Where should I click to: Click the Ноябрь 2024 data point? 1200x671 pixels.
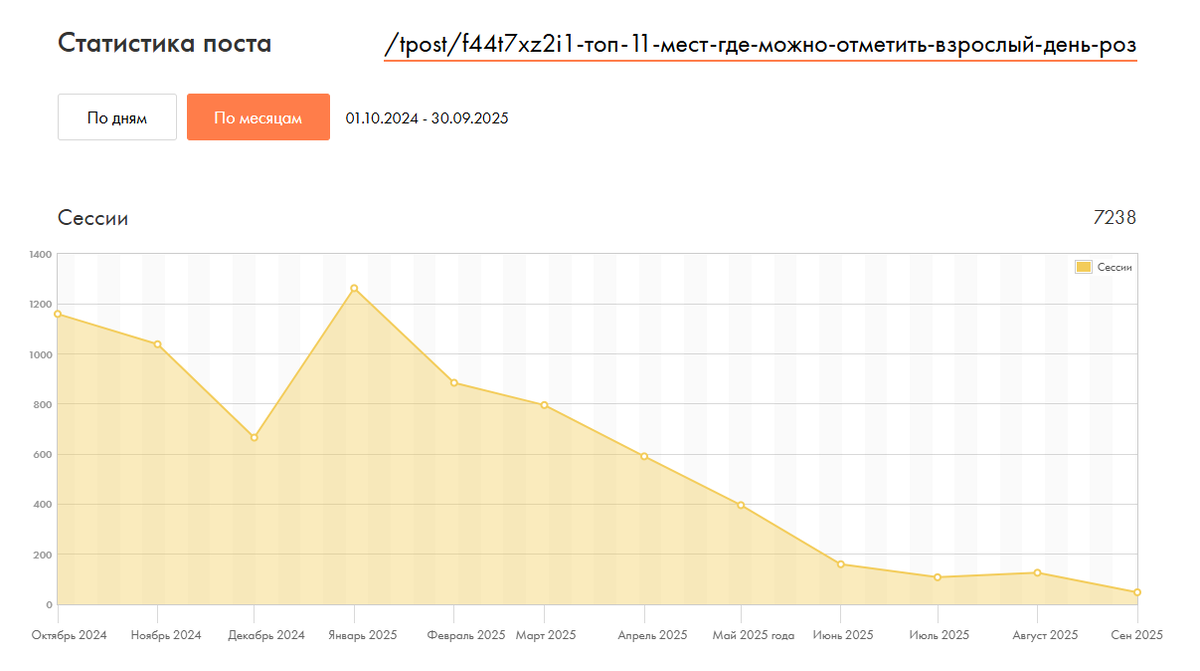[x=157, y=344]
